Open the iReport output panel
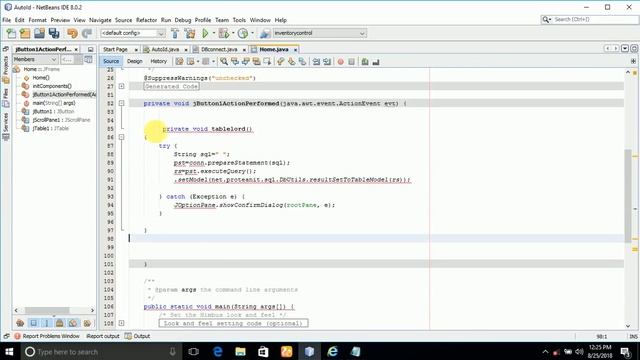 [x=102, y=336]
